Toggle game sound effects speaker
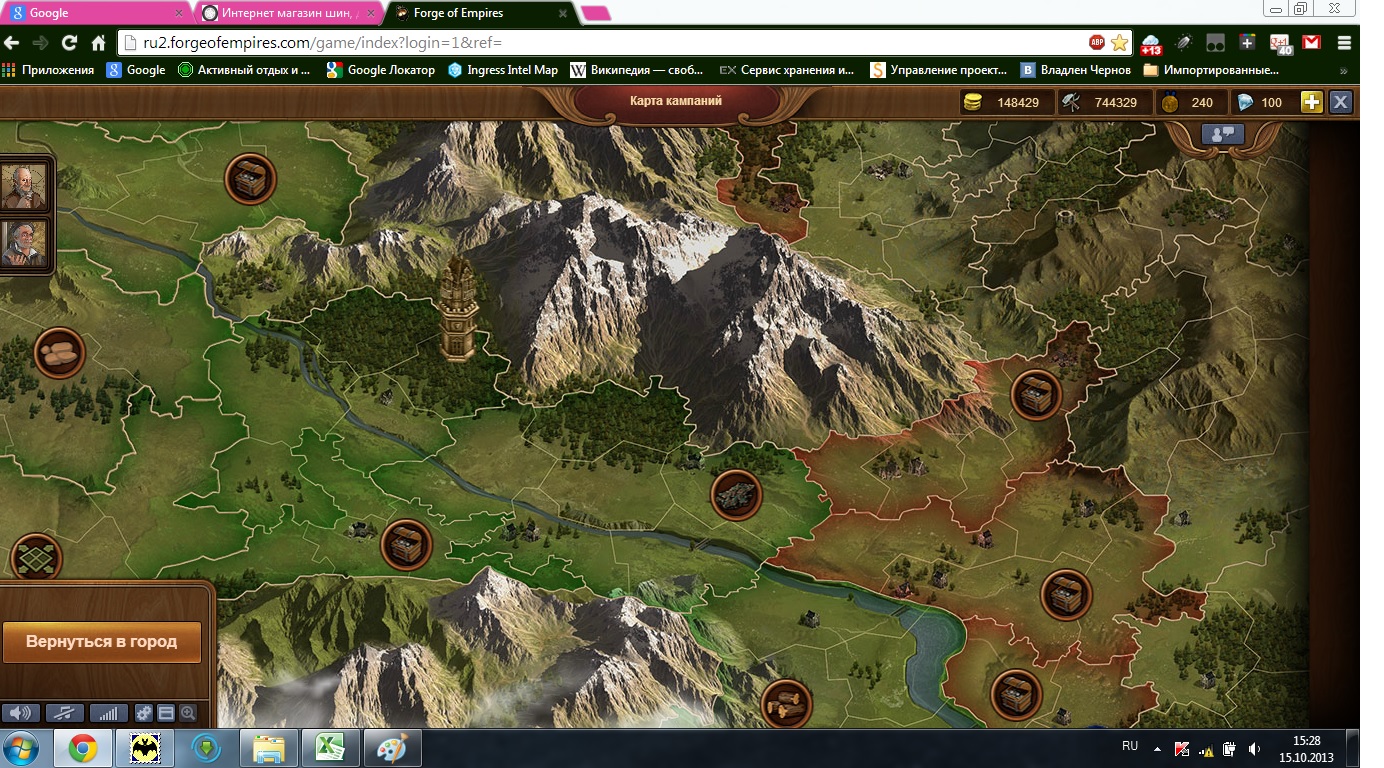Screen dimensions: 1384x768 tap(20, 713)
